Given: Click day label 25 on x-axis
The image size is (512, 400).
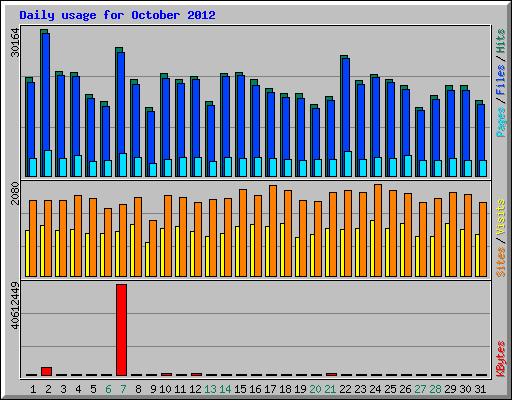Looking at the screenshot, I should click(x=390, y=389).
